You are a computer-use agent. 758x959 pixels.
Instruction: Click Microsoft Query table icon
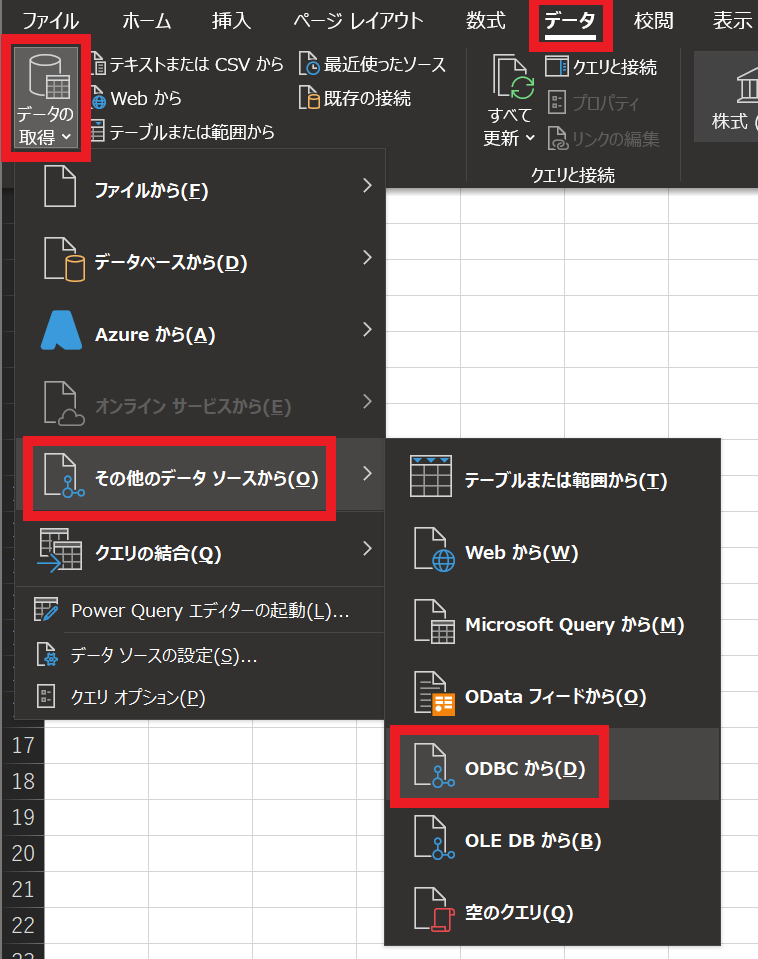point(434,621)
